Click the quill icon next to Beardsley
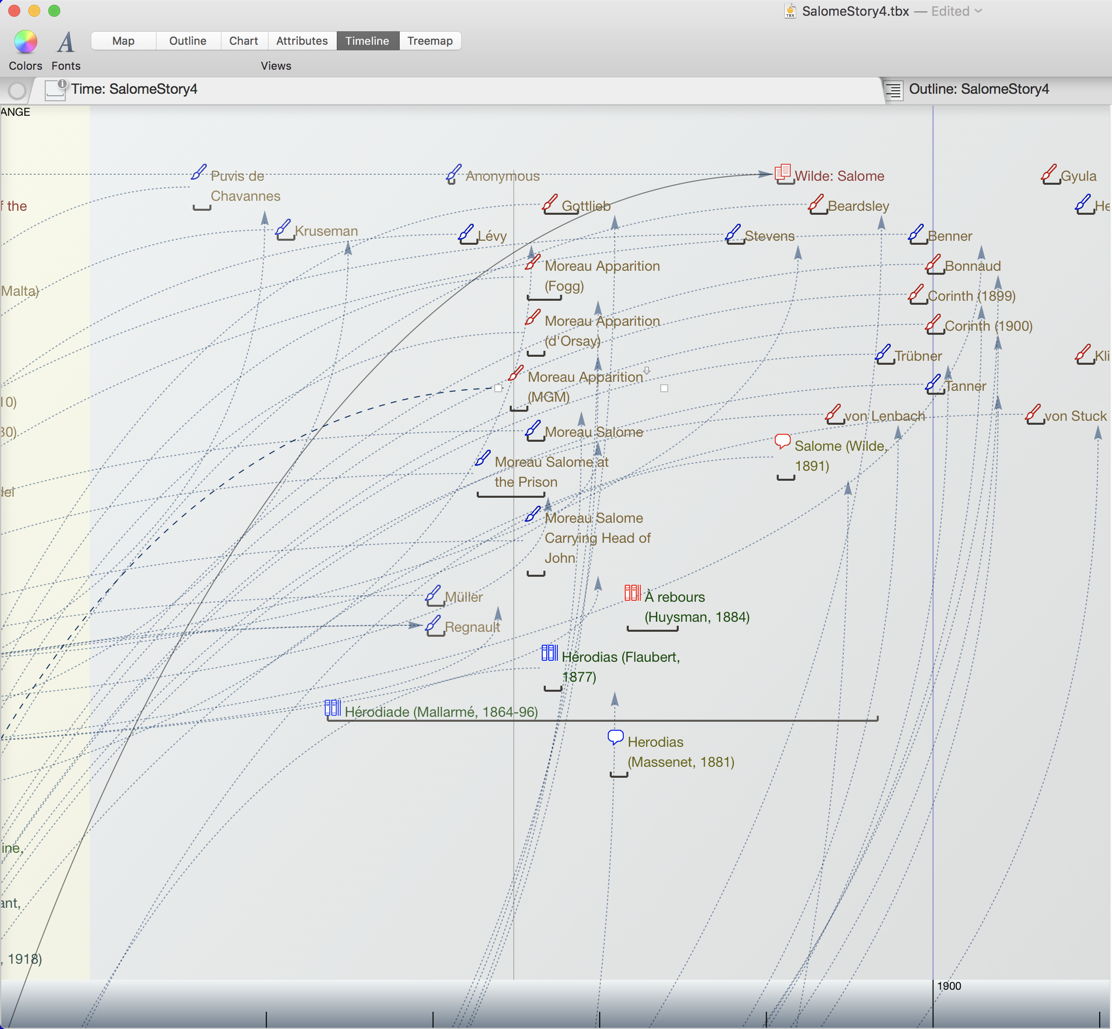This screenshot has width=1112, height=1029. (x=814, y=203)
